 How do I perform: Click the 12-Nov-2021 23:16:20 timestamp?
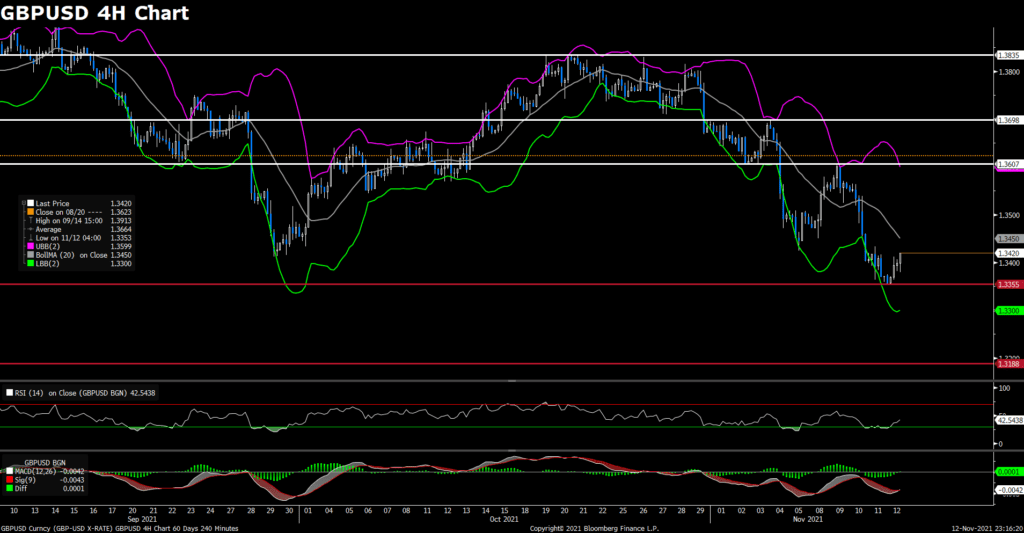point(987,528)
